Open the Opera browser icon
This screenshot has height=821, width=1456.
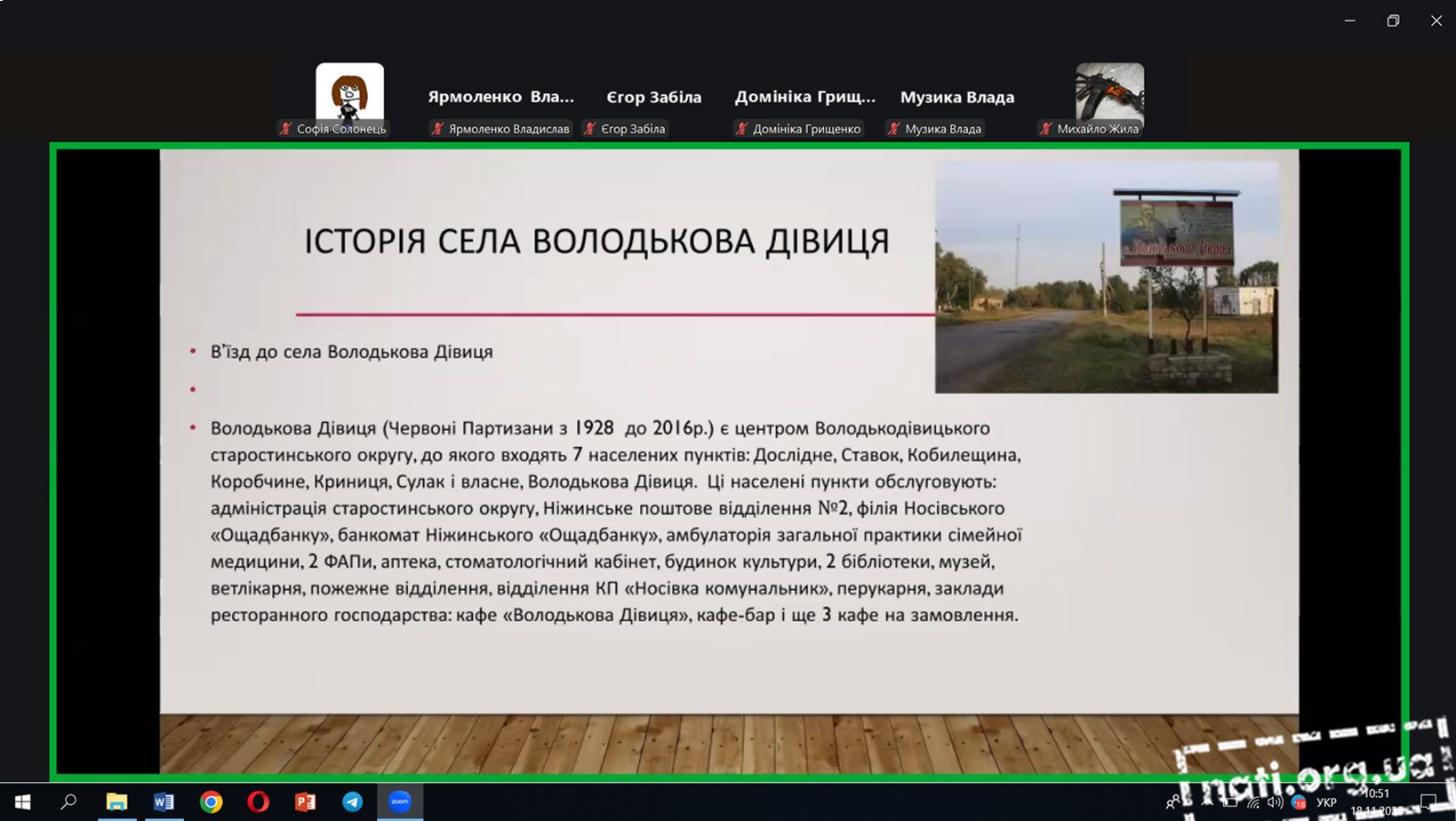point(258,801)
